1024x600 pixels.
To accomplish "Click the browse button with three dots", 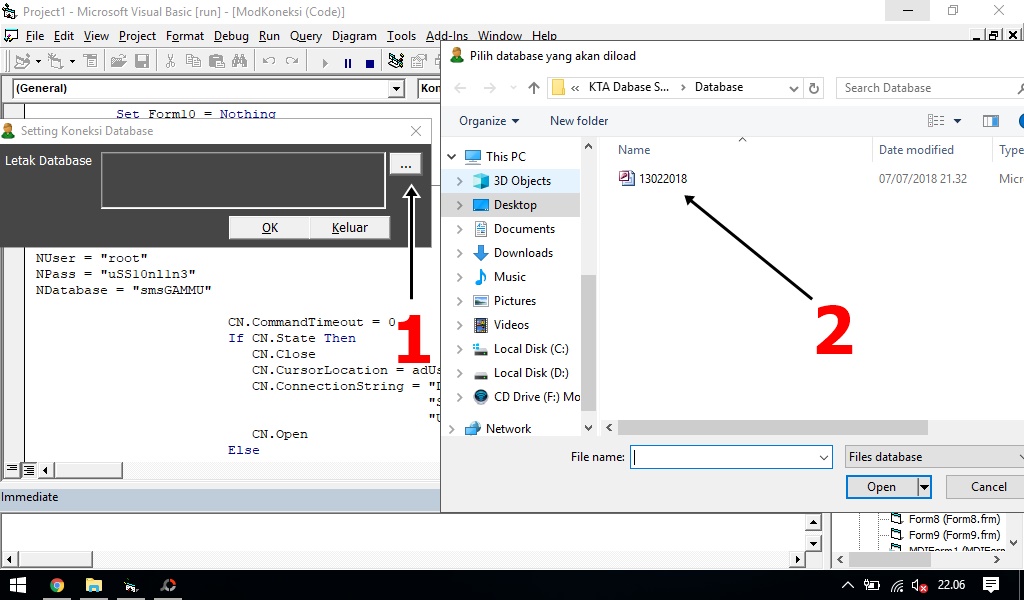I will point(406,164).
